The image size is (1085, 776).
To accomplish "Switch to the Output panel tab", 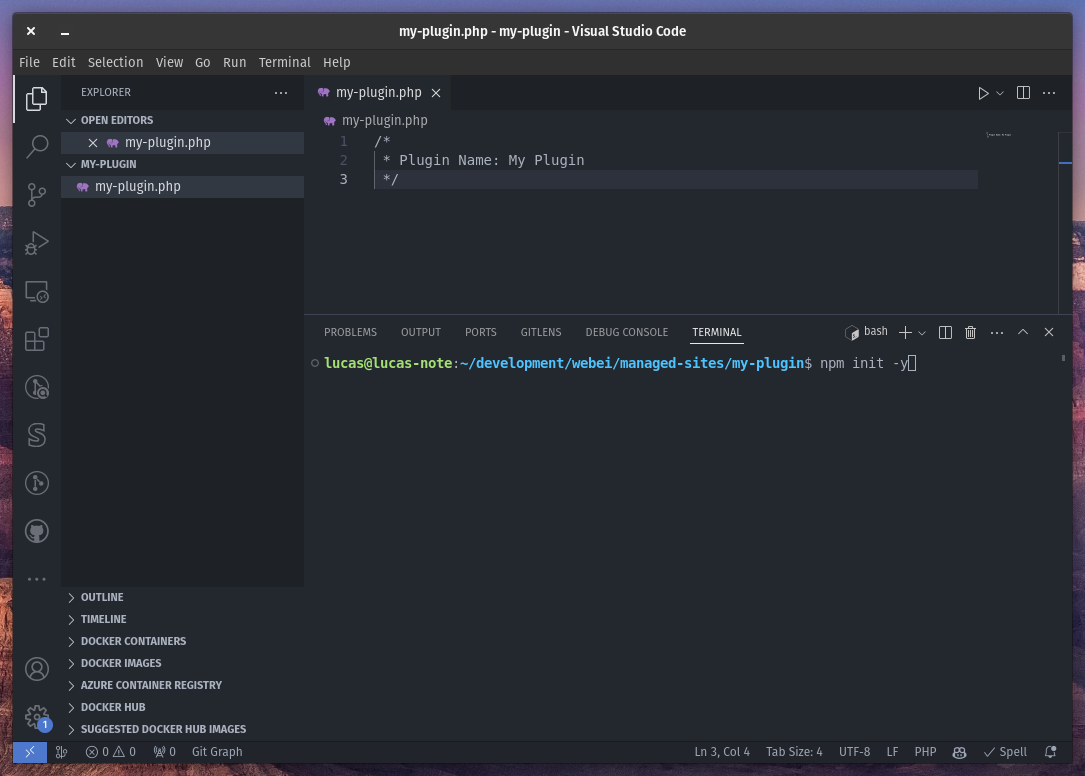I will click(x=421, y=332).
